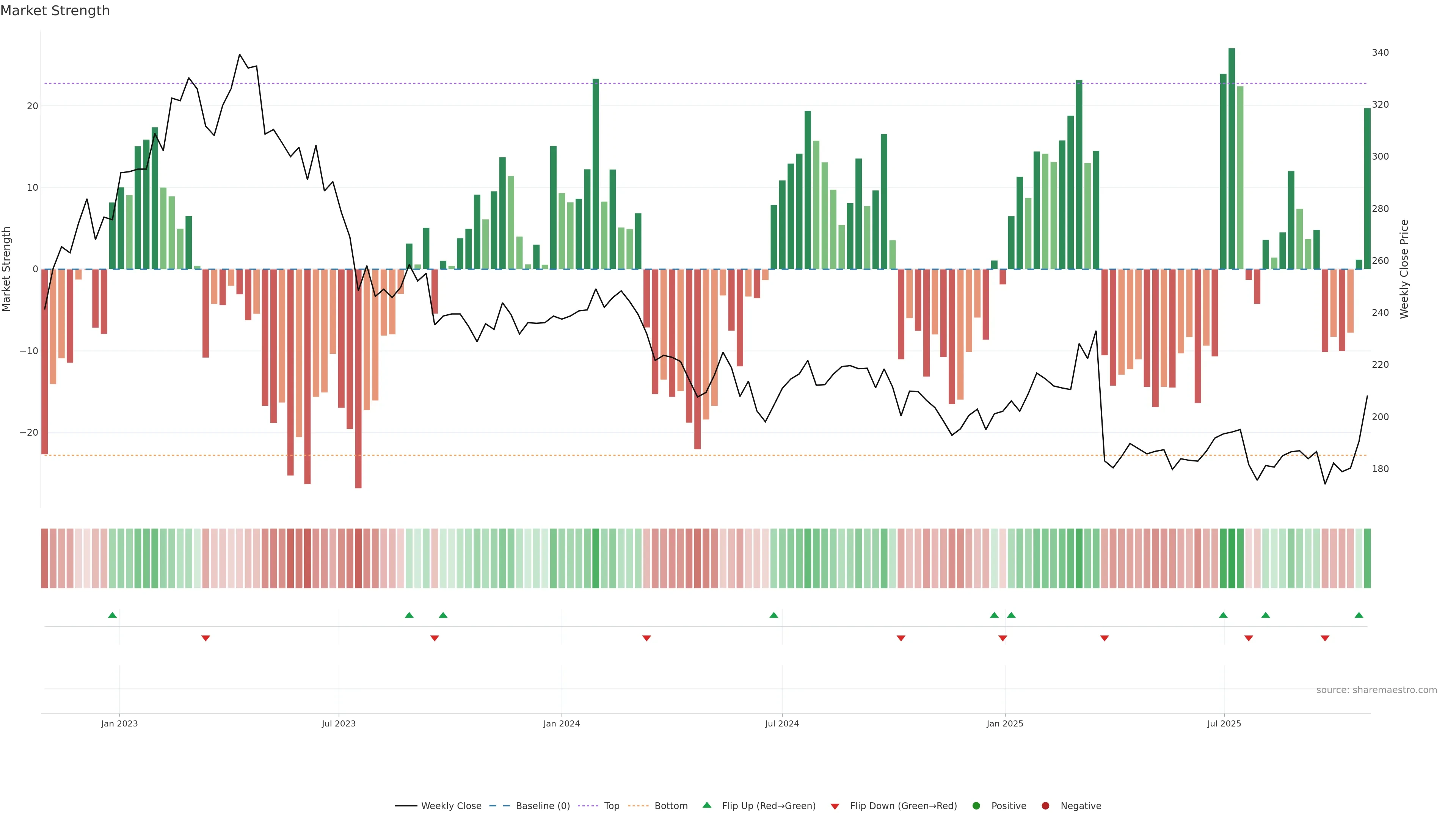1456x819 pixels.
Task: Click the Jul 2025 x-axis label
Action: pos(1224,723)
